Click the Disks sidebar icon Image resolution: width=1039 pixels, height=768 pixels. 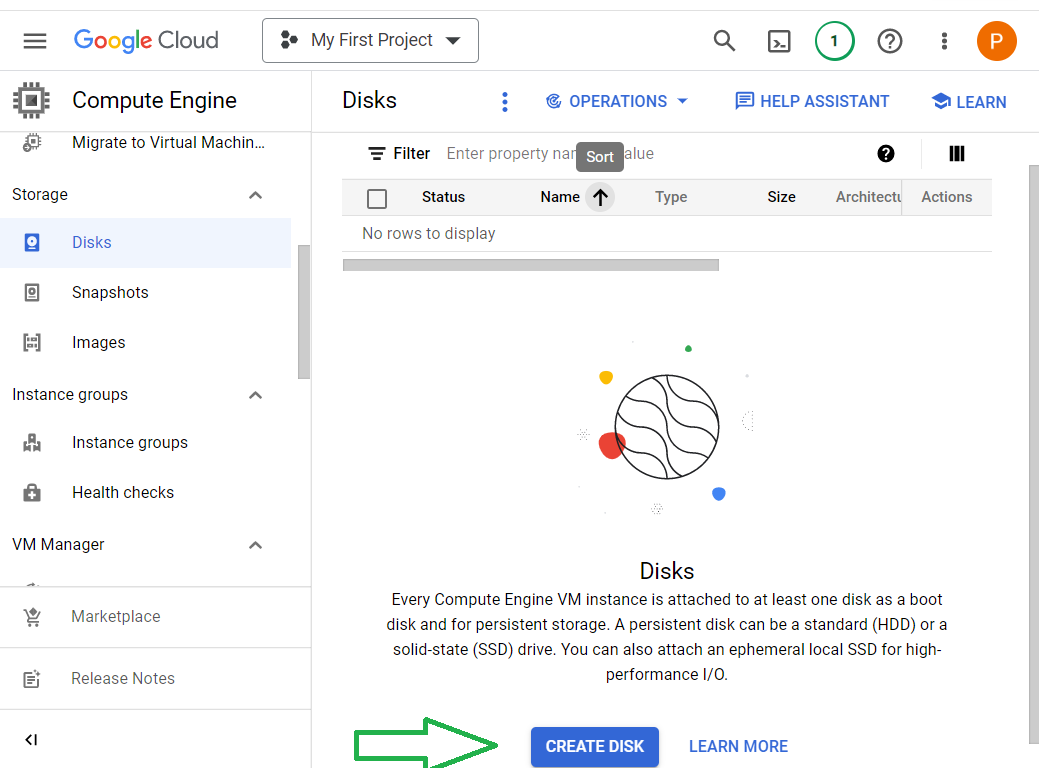(x=32, y=243)
